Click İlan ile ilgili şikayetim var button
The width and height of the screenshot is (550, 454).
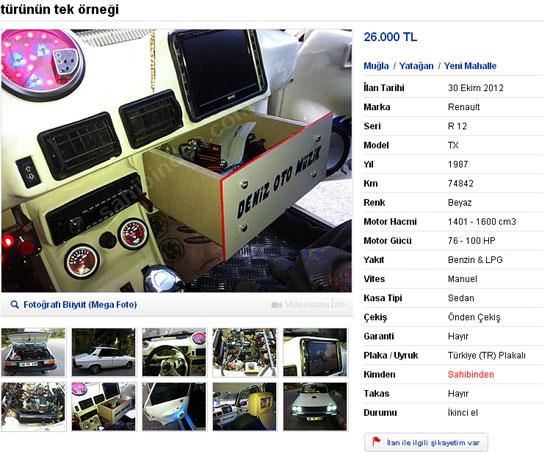[425, 442]
